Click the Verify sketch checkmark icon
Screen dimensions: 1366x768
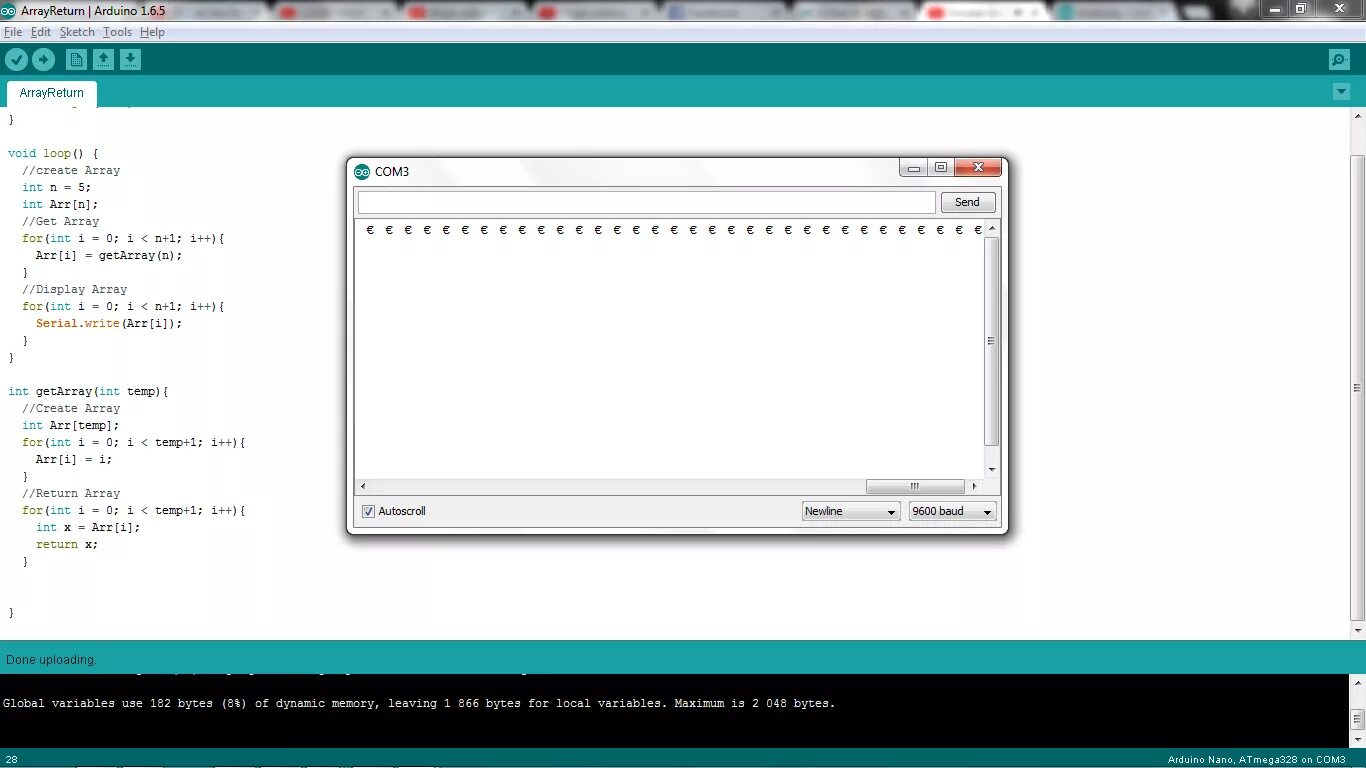tap(17, 60)
